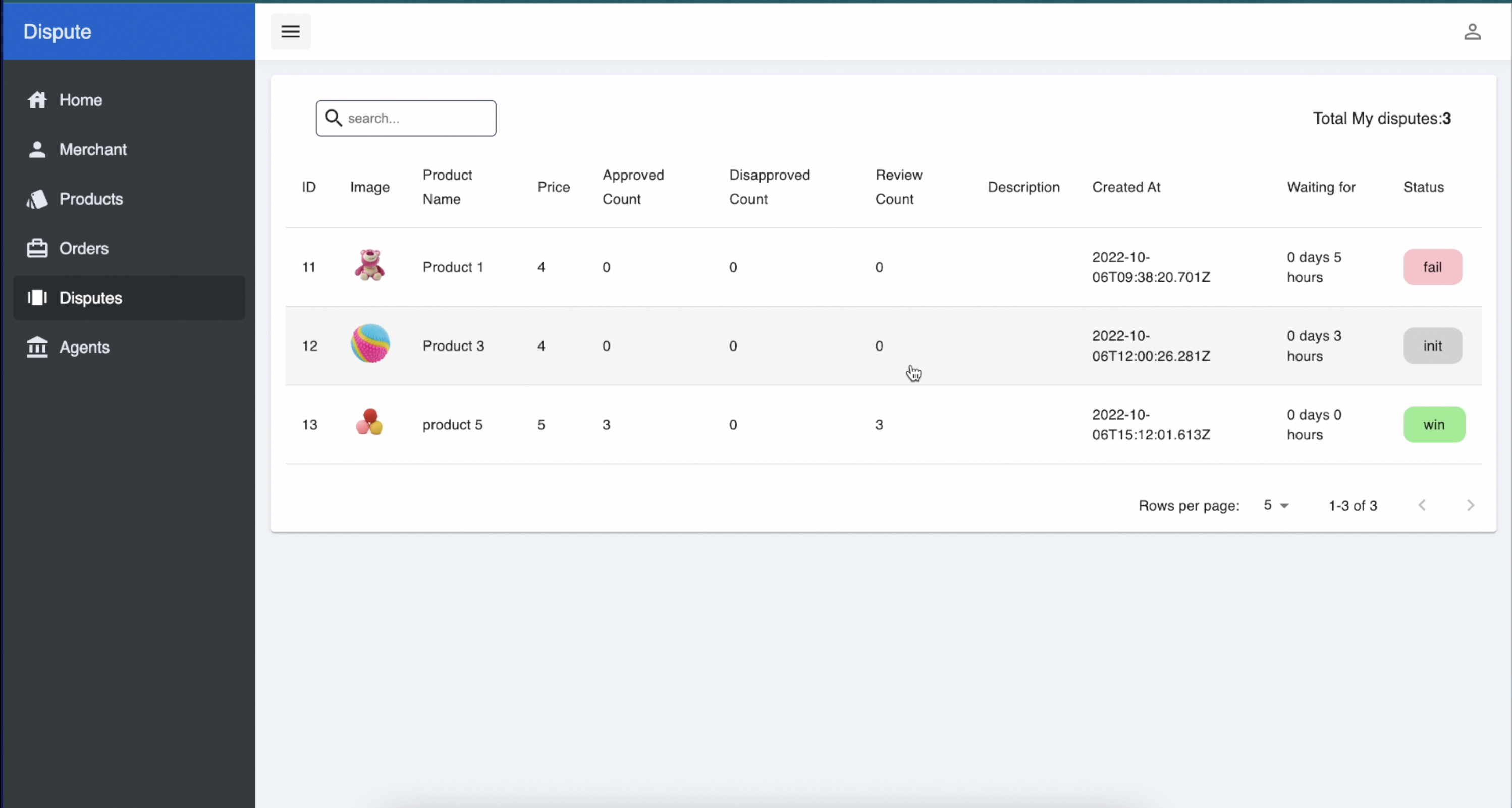Click the Product 3 ball thumbnail

(x=370, y=344)
